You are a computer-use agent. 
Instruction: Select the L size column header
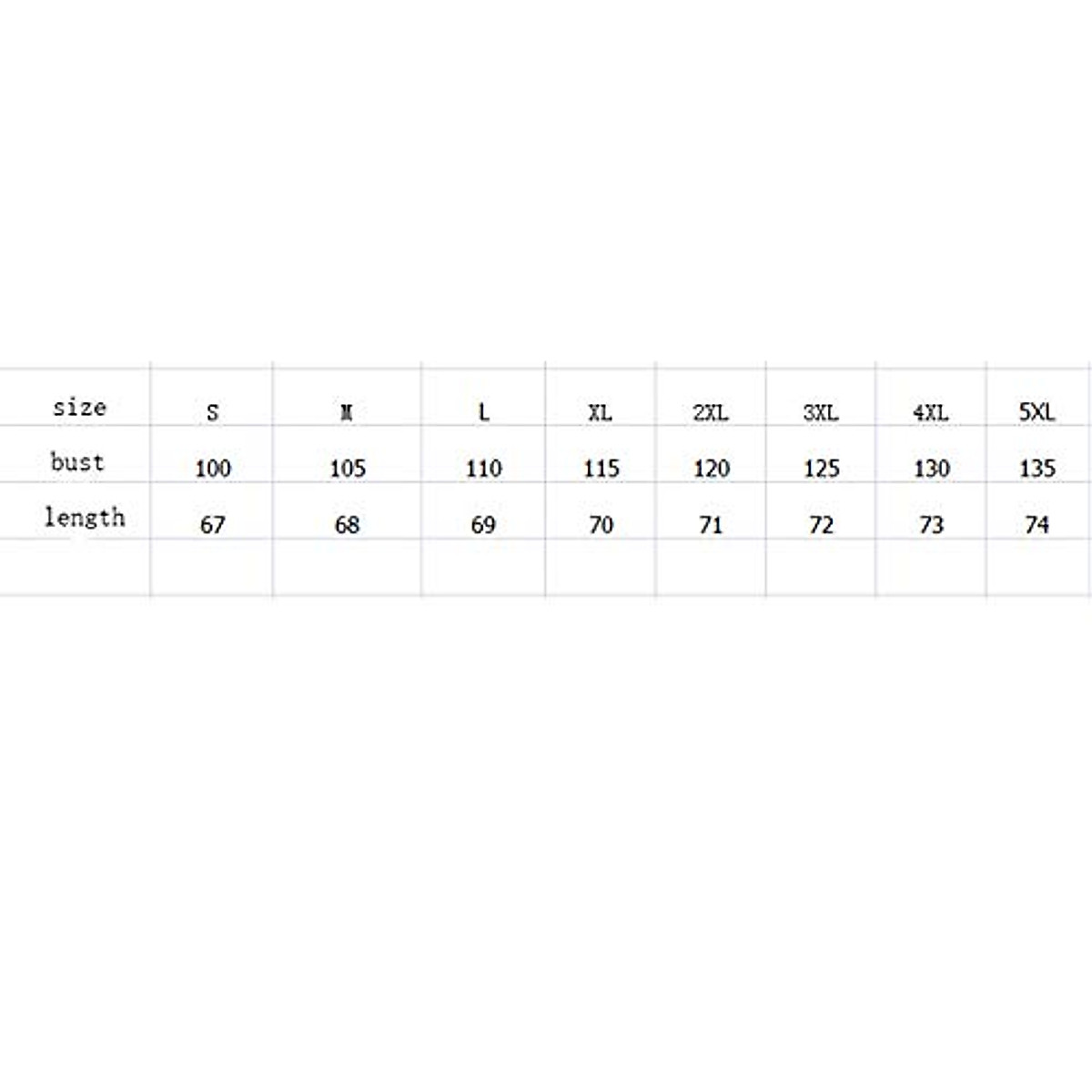[x=483, y=412]
